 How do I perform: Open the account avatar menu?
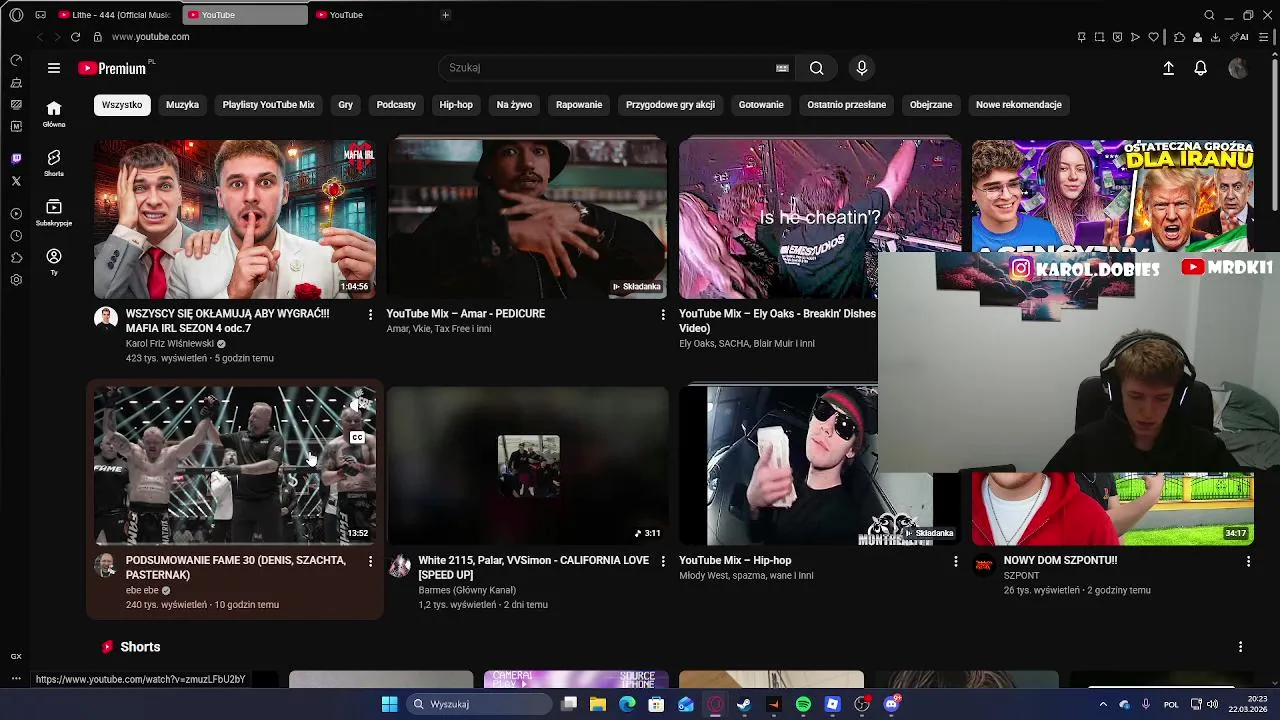point(1238,68)
